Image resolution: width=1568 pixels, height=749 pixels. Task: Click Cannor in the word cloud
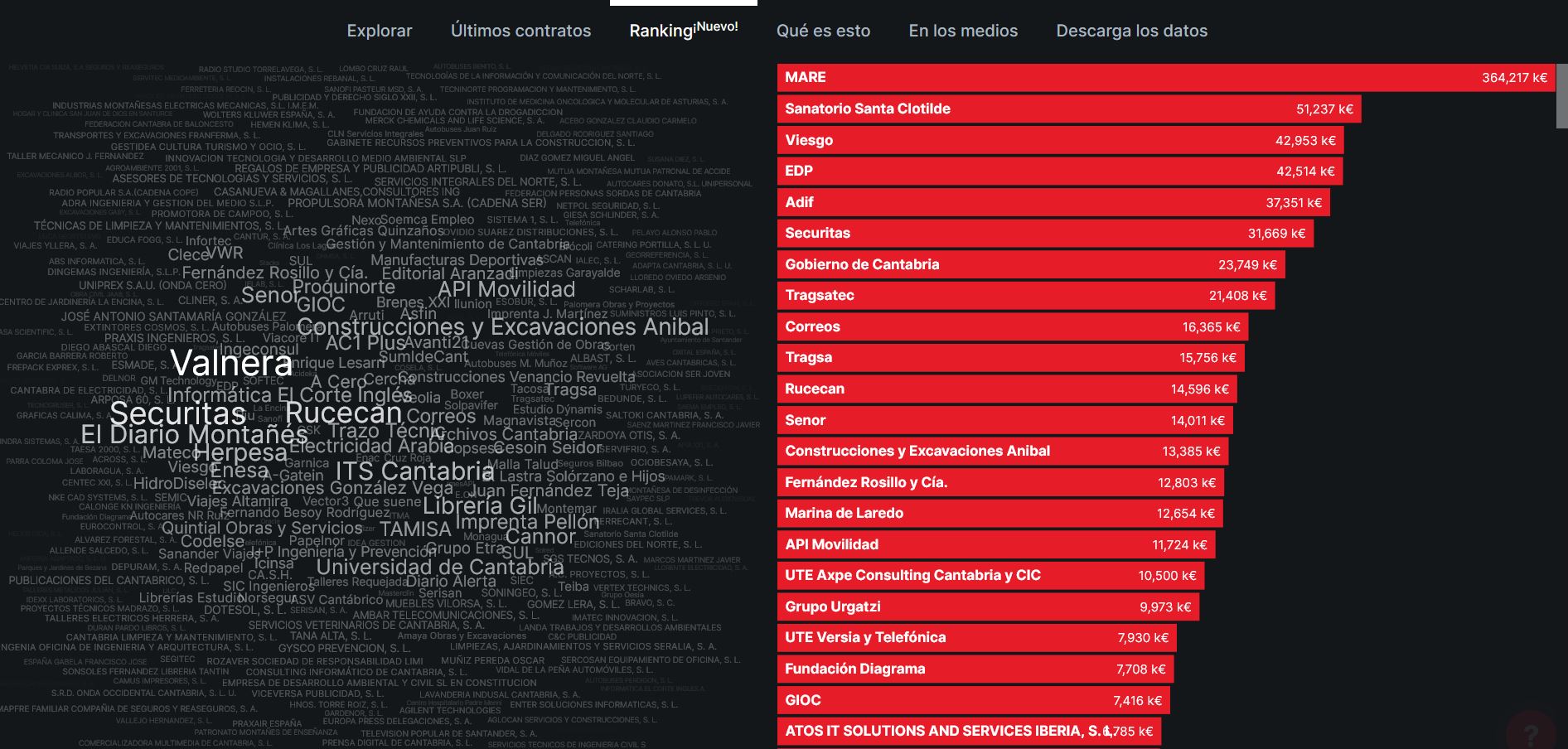[x=540, y=536]
